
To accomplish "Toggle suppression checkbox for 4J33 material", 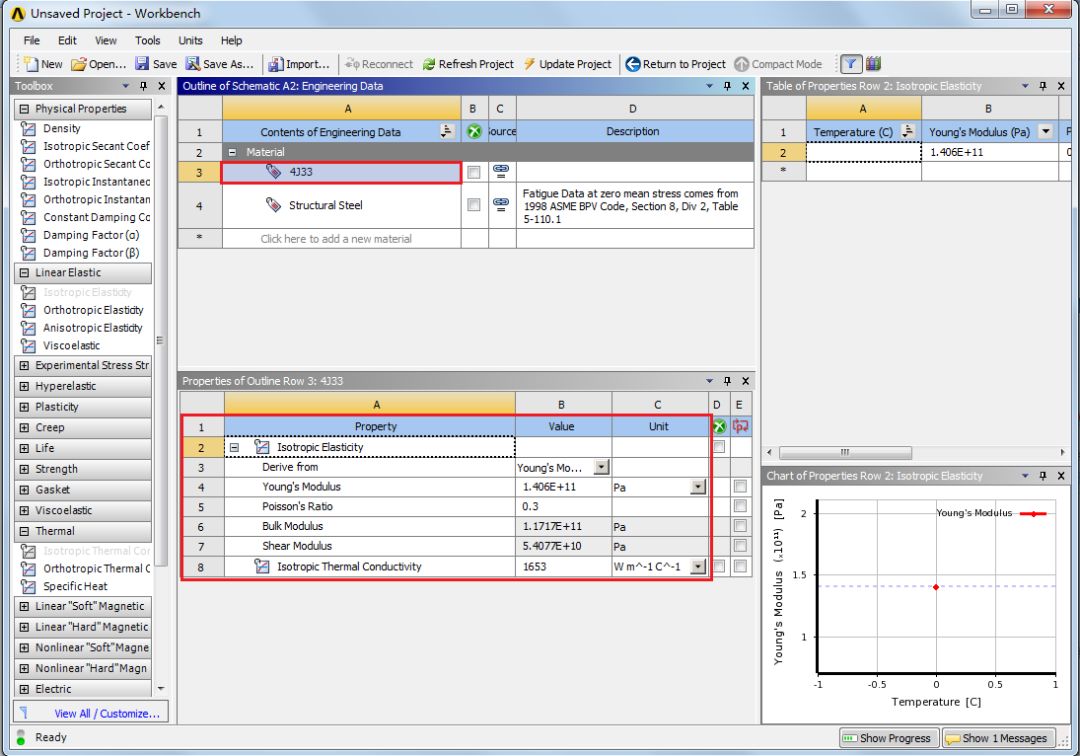I will [x=474, y=172].
